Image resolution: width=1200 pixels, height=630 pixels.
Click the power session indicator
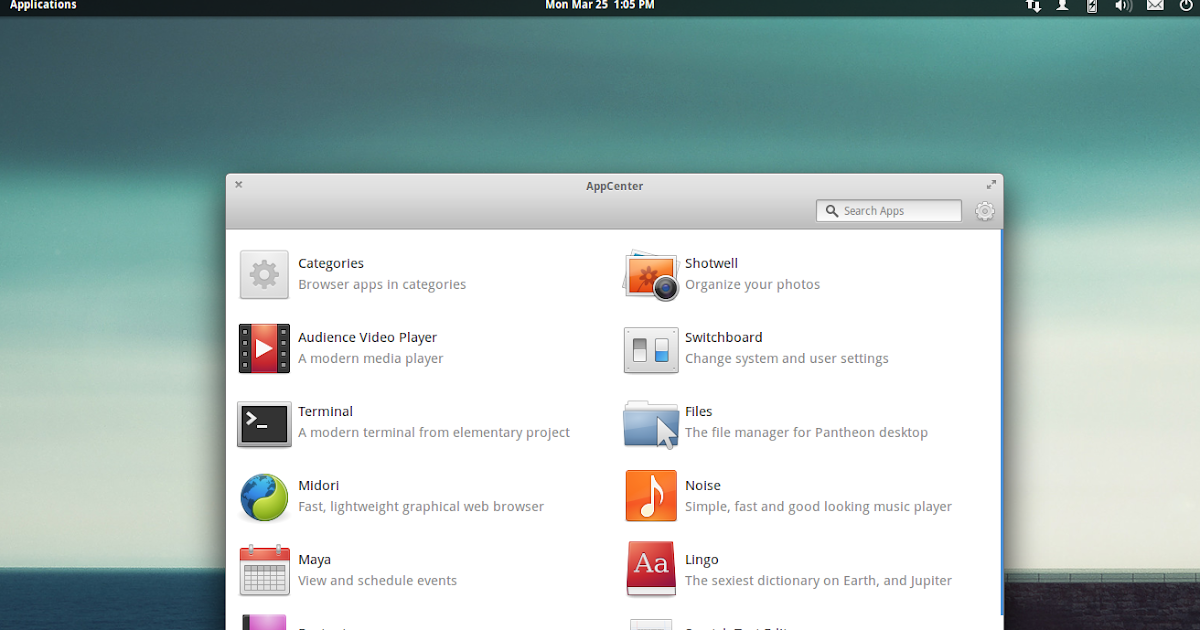(x=1186, y=6)
